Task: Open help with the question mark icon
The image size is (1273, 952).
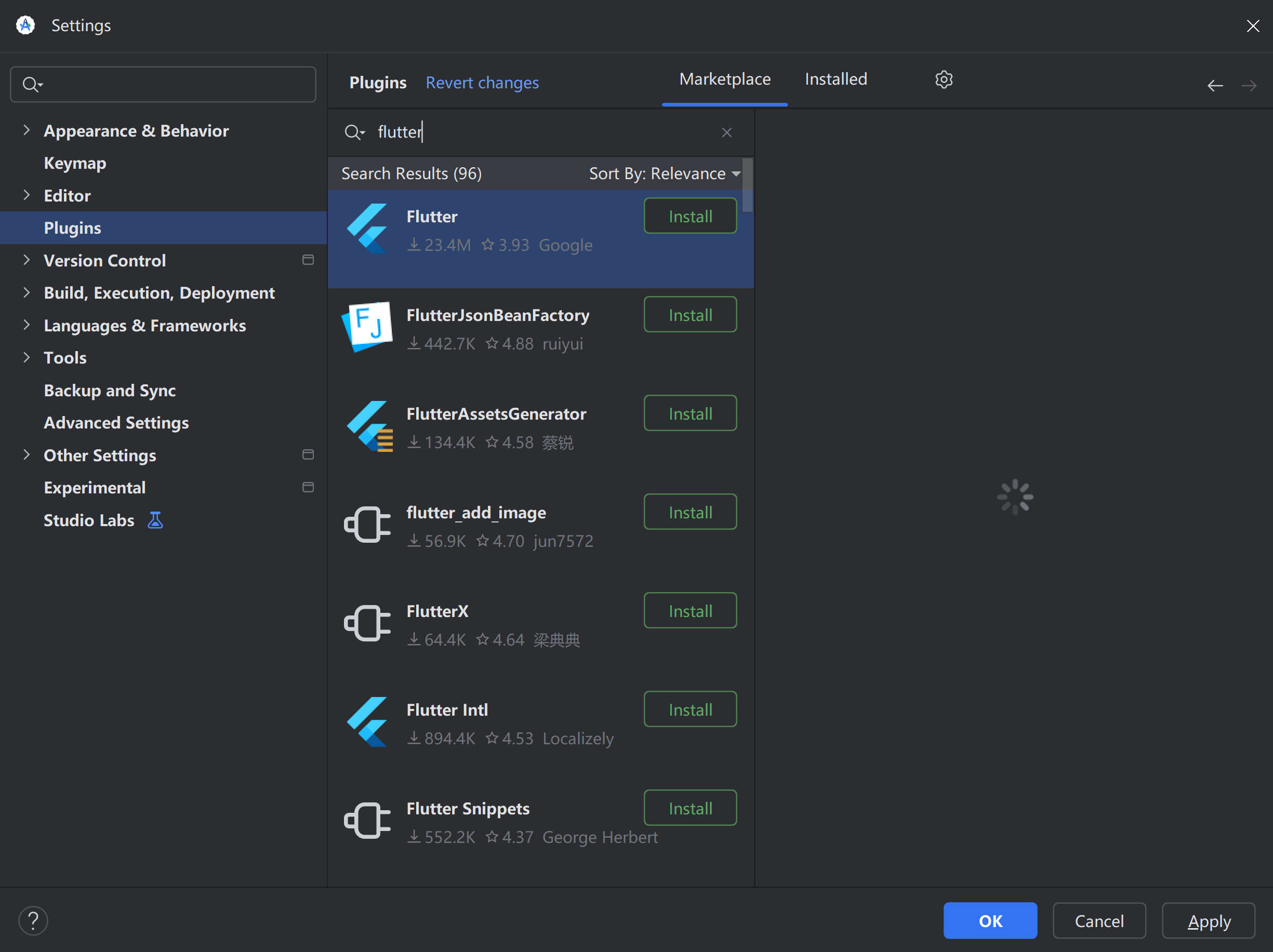Action: point(33,920)
